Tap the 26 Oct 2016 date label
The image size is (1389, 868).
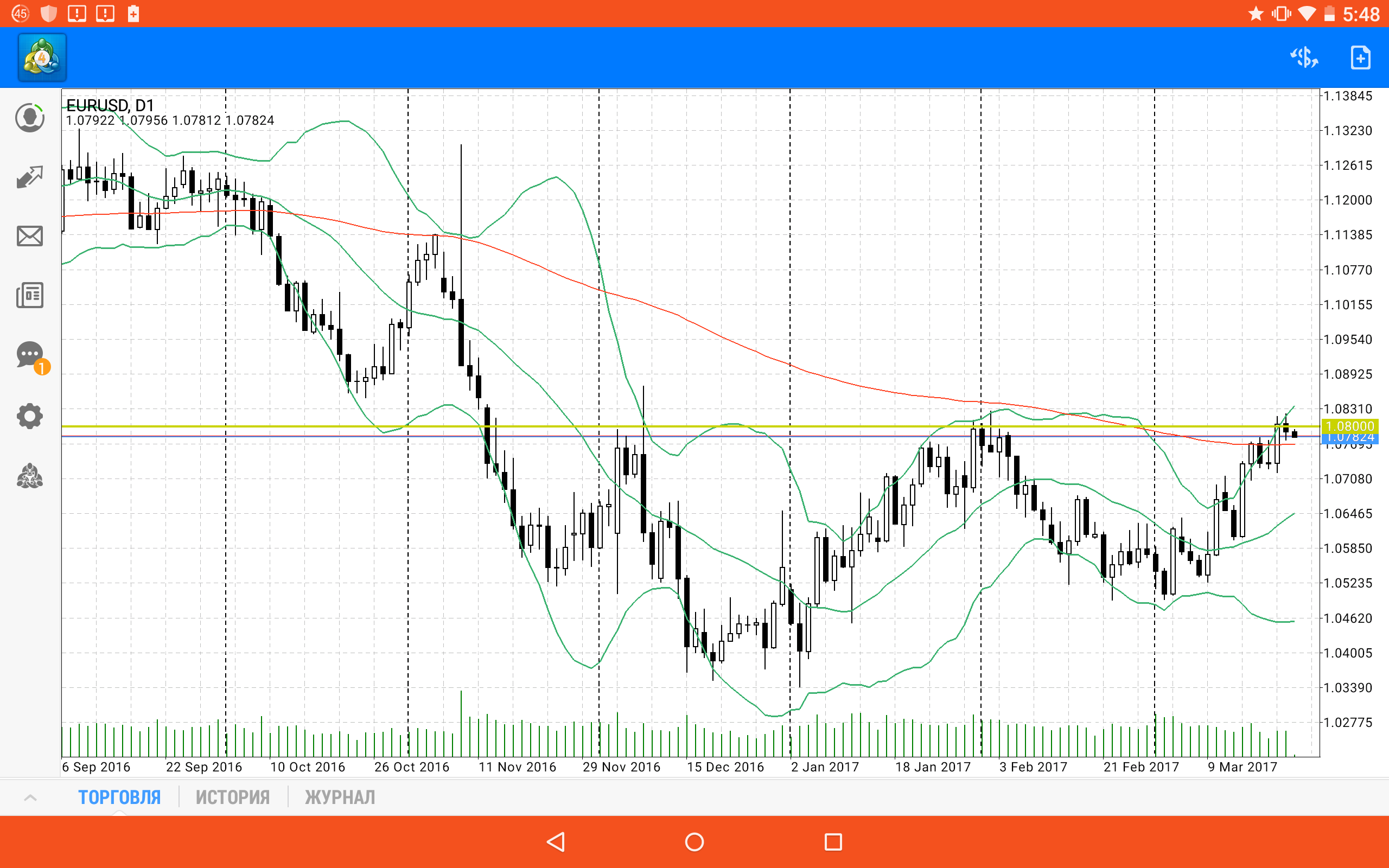[x=411, y=767]
